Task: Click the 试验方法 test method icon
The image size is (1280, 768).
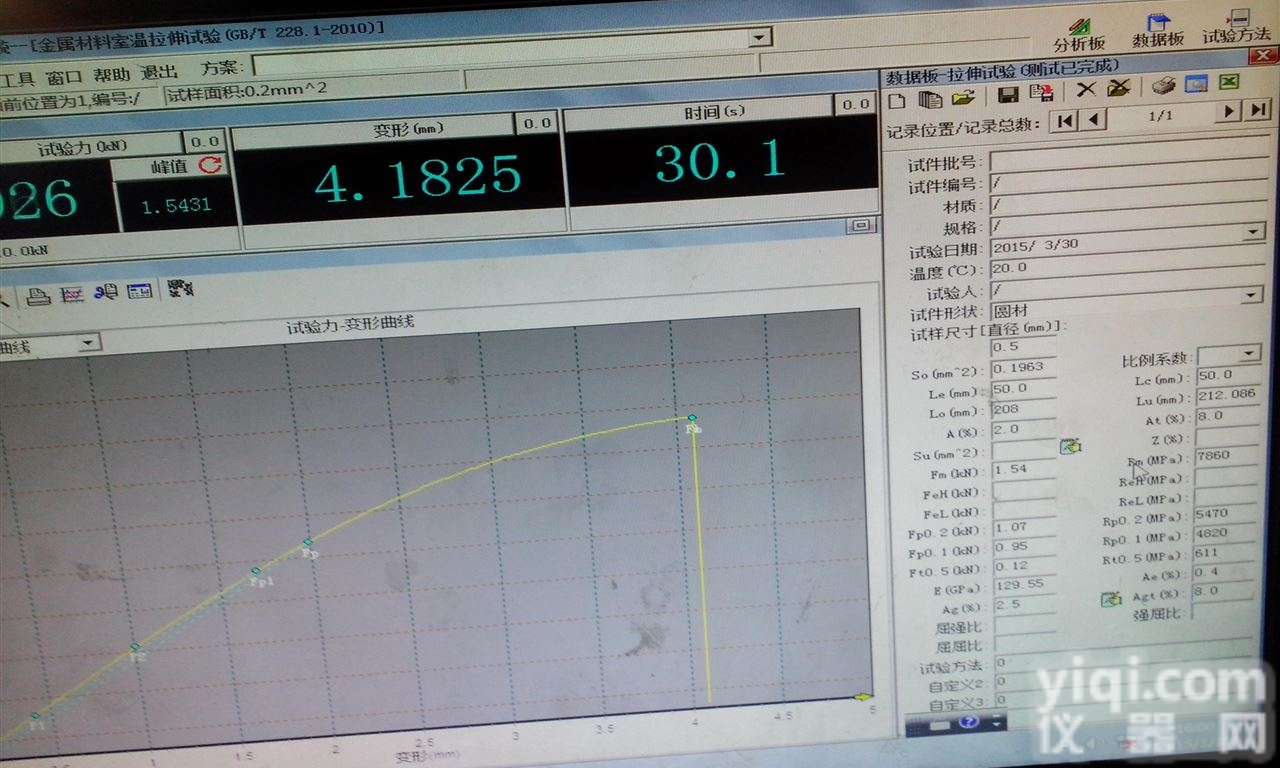Action: 1237,26
